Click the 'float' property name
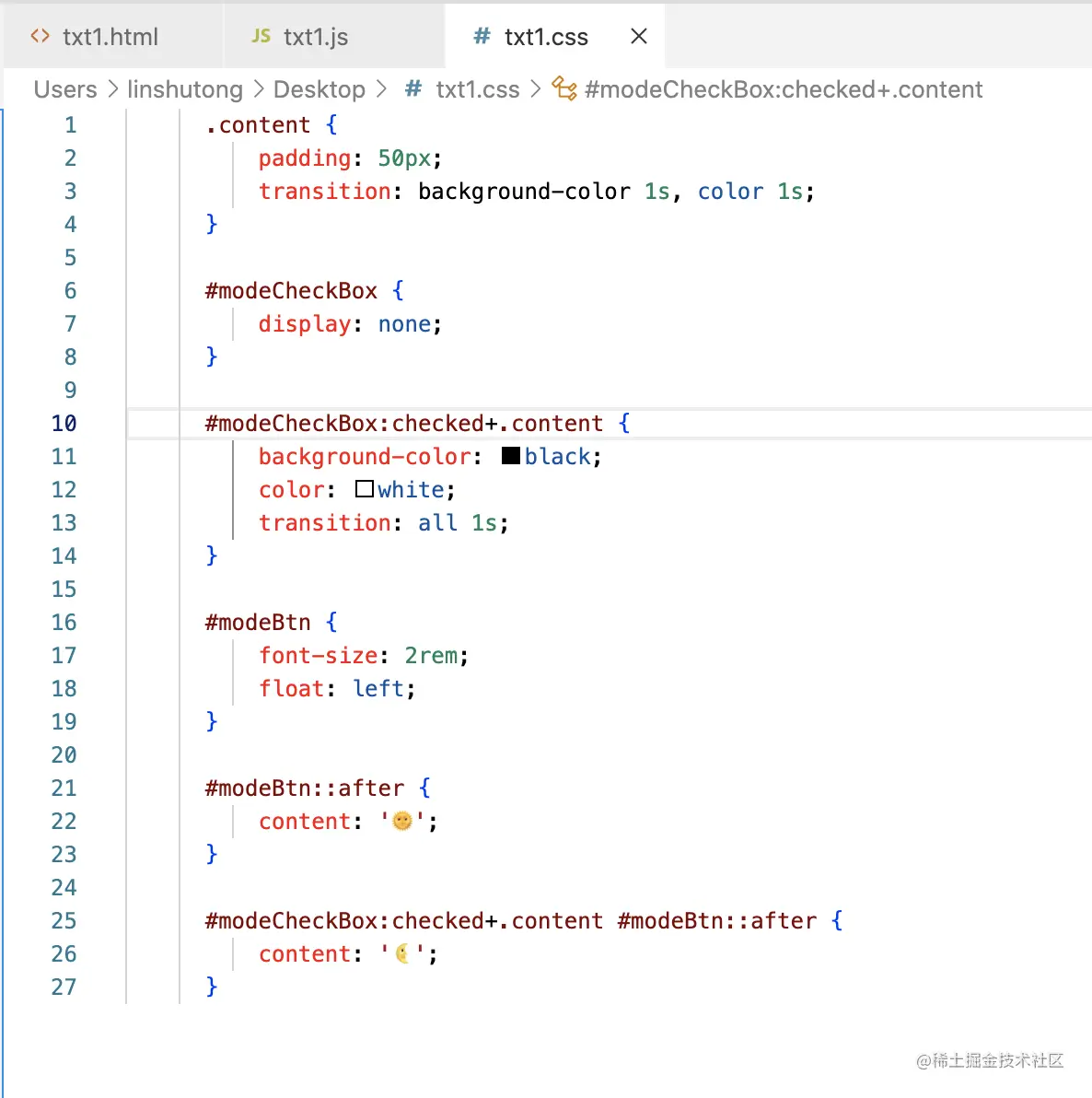This screenshot has height=1098, width=1092. [291, 688]
